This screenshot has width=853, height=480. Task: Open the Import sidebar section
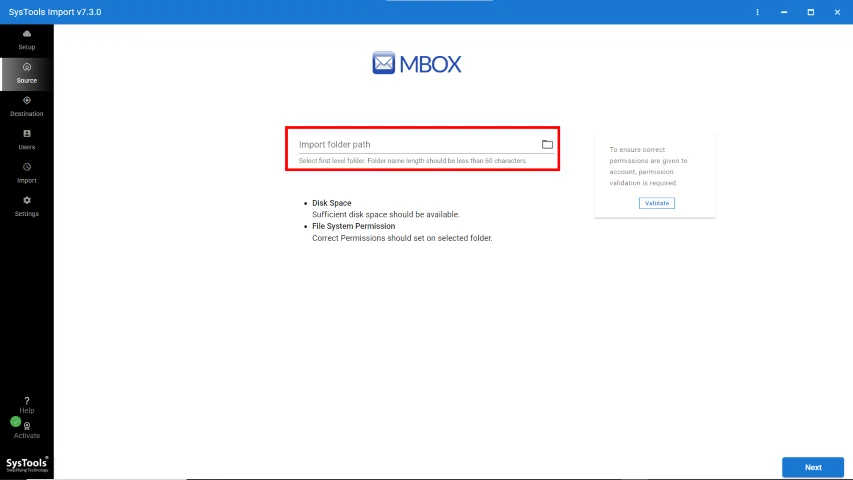pyautogui.click(x=27, y=173)
